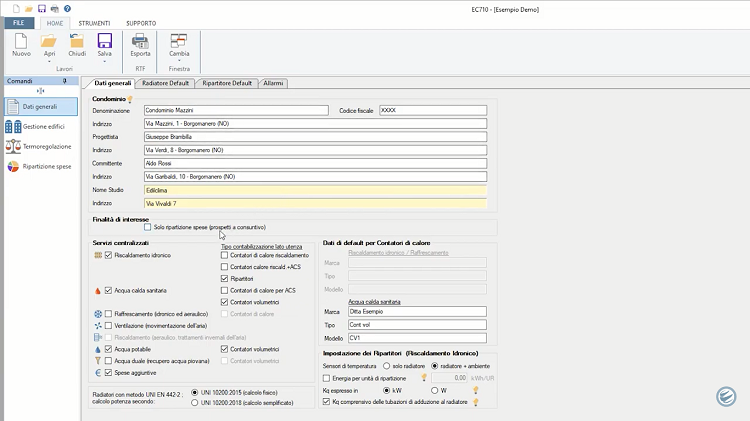Viewport: 750px width, 421px height.
Task: Click the FILE button
Action: (18, 22)
